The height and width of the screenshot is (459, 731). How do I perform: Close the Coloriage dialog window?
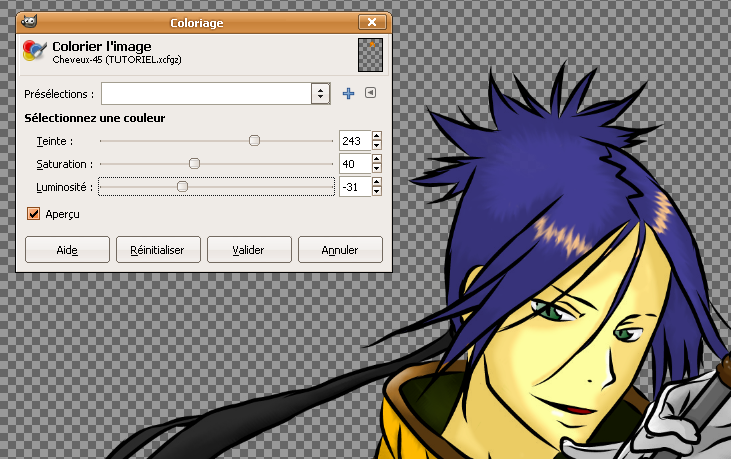tap(373, 21)
